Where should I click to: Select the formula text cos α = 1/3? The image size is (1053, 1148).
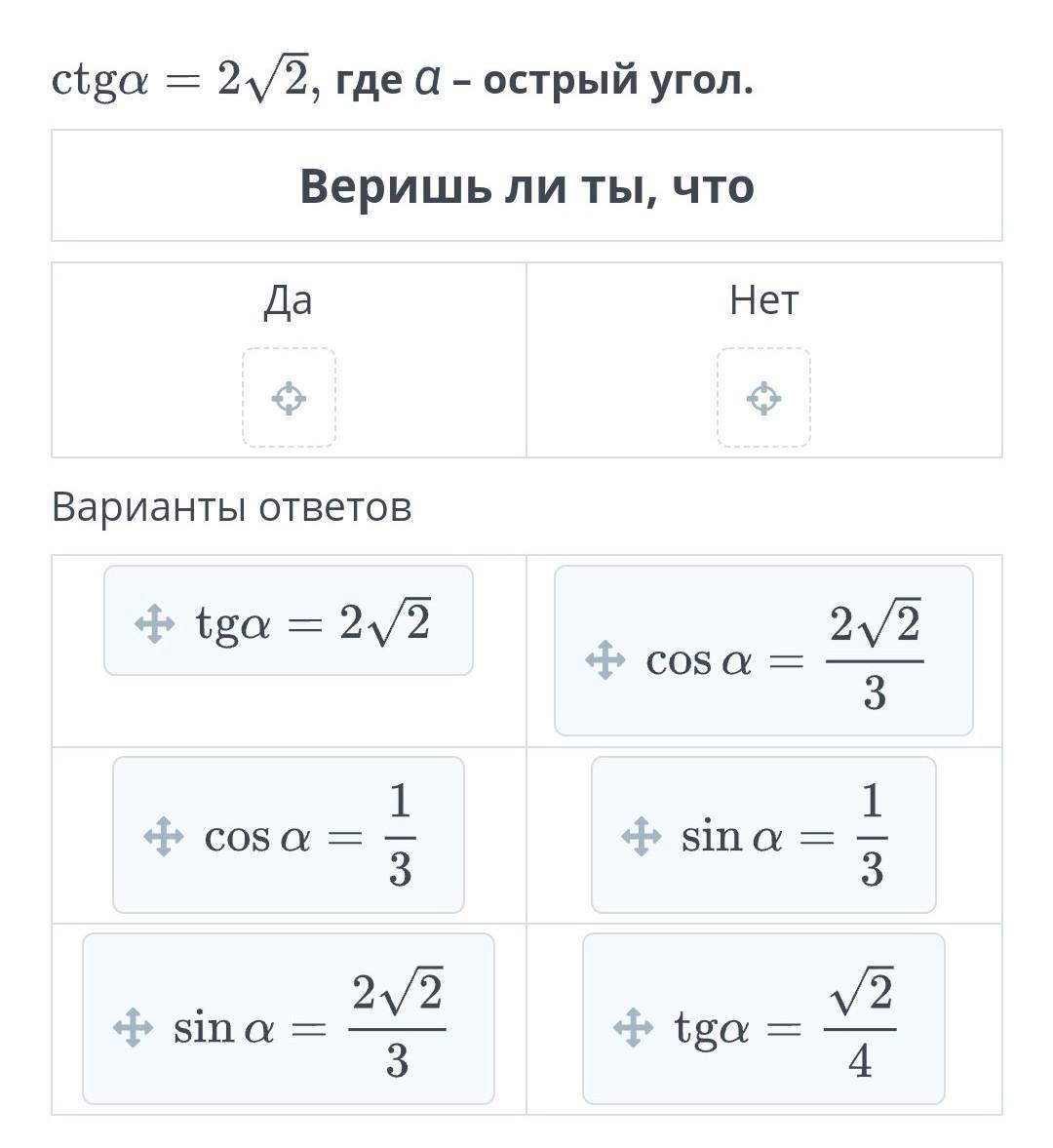(310, 837)
